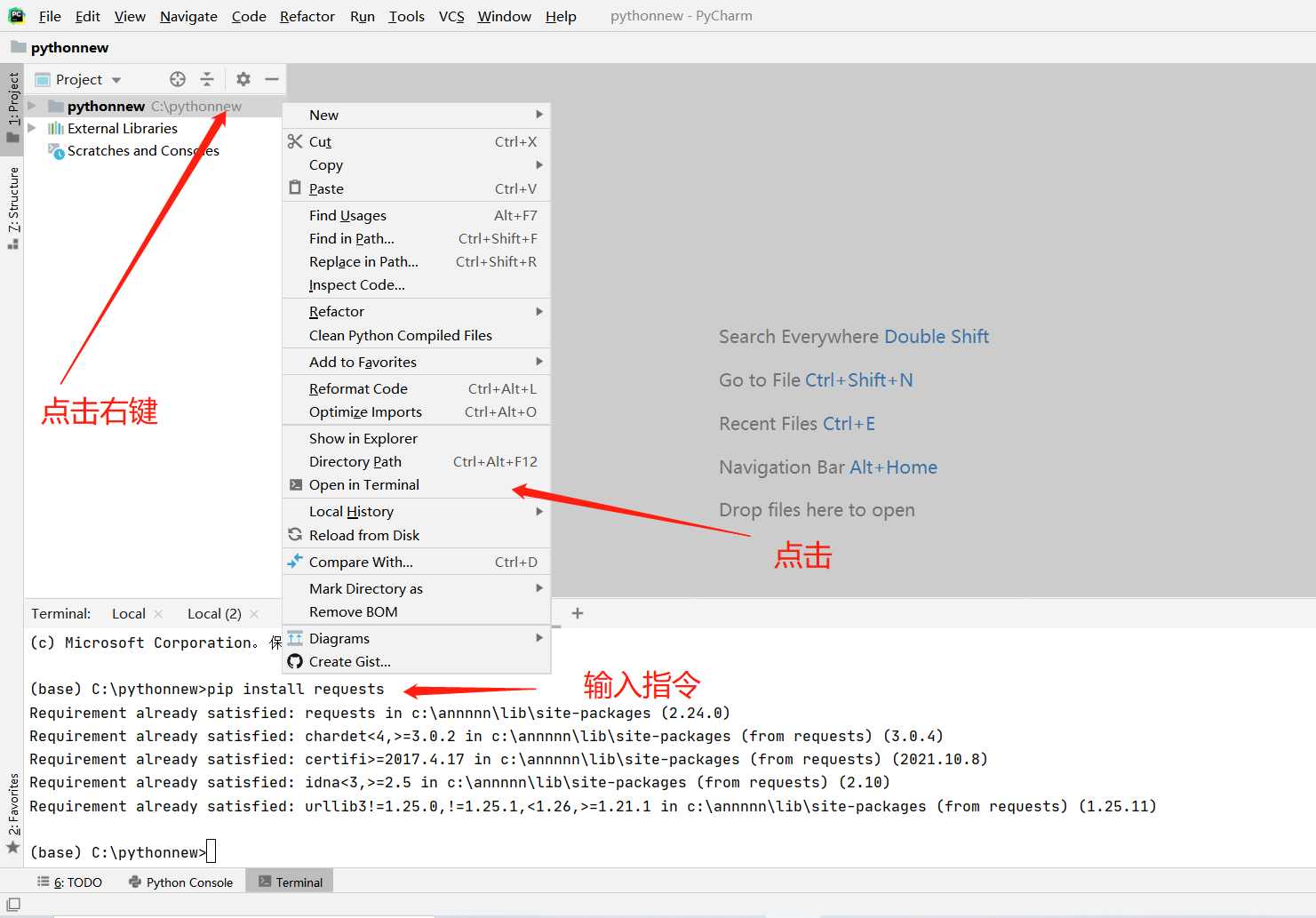Open the Run menu
Viewport: 1316px width, 918px height.
point(363,16)
